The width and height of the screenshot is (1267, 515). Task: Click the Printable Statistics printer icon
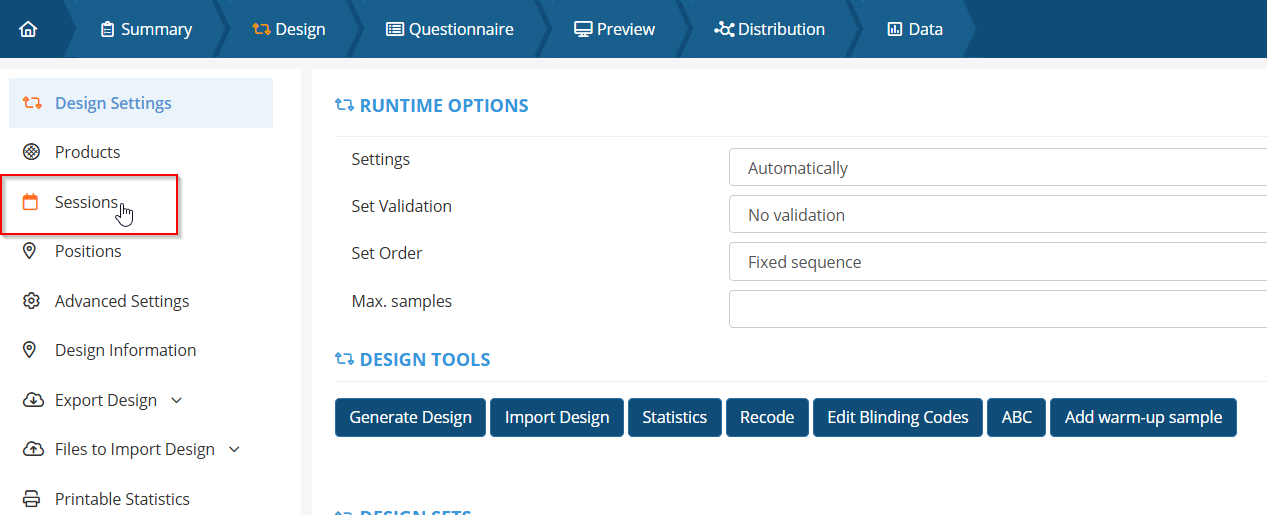[31, 499]
